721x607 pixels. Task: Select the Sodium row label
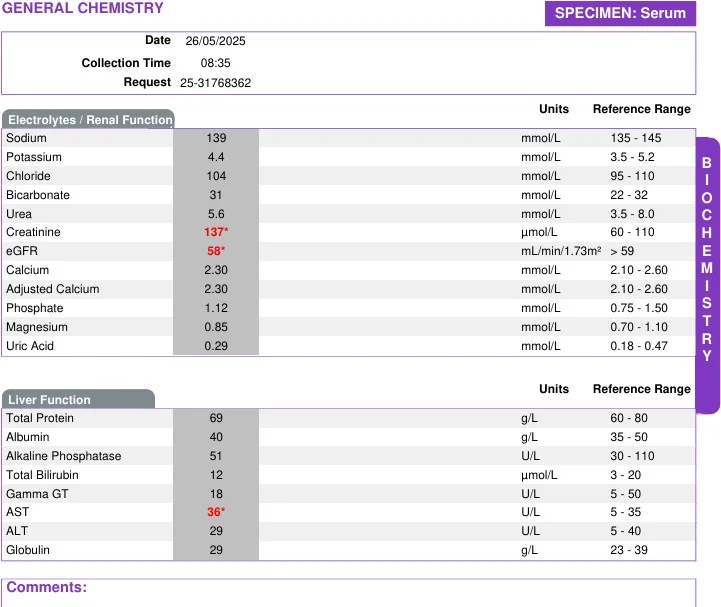[26, 138]
